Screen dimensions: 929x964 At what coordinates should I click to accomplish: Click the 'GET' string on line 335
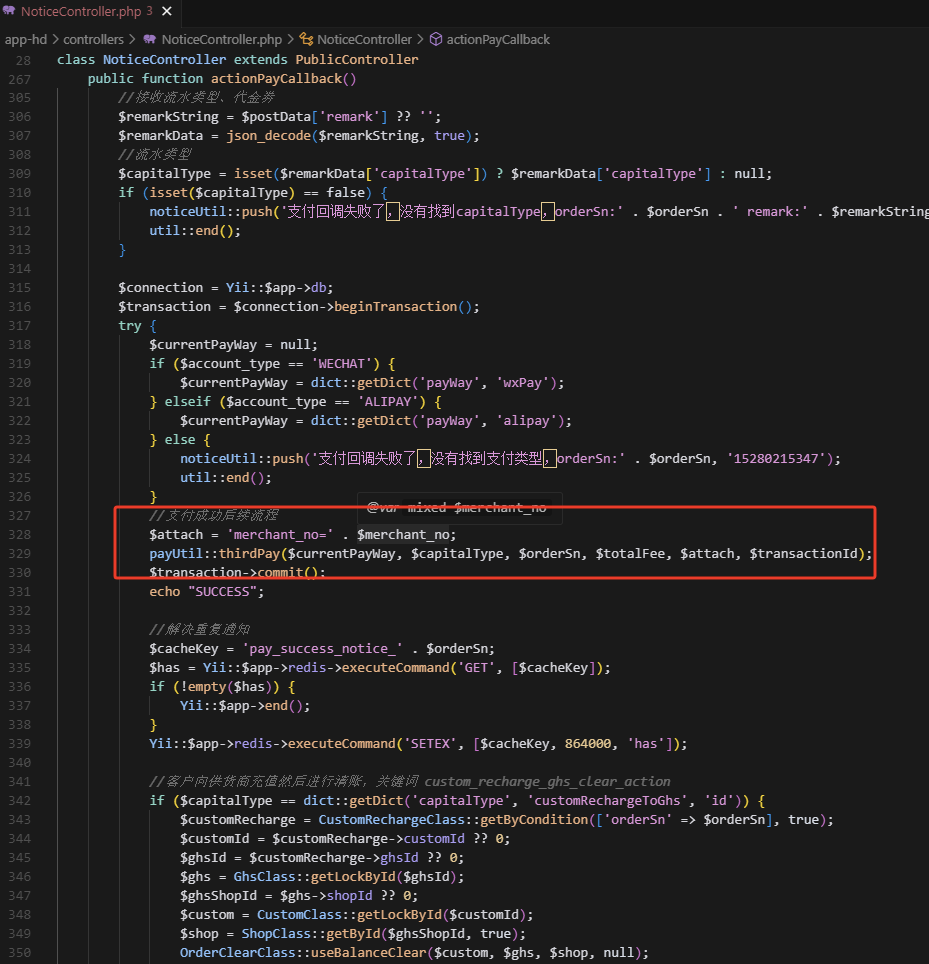click(x=476, y=668)
